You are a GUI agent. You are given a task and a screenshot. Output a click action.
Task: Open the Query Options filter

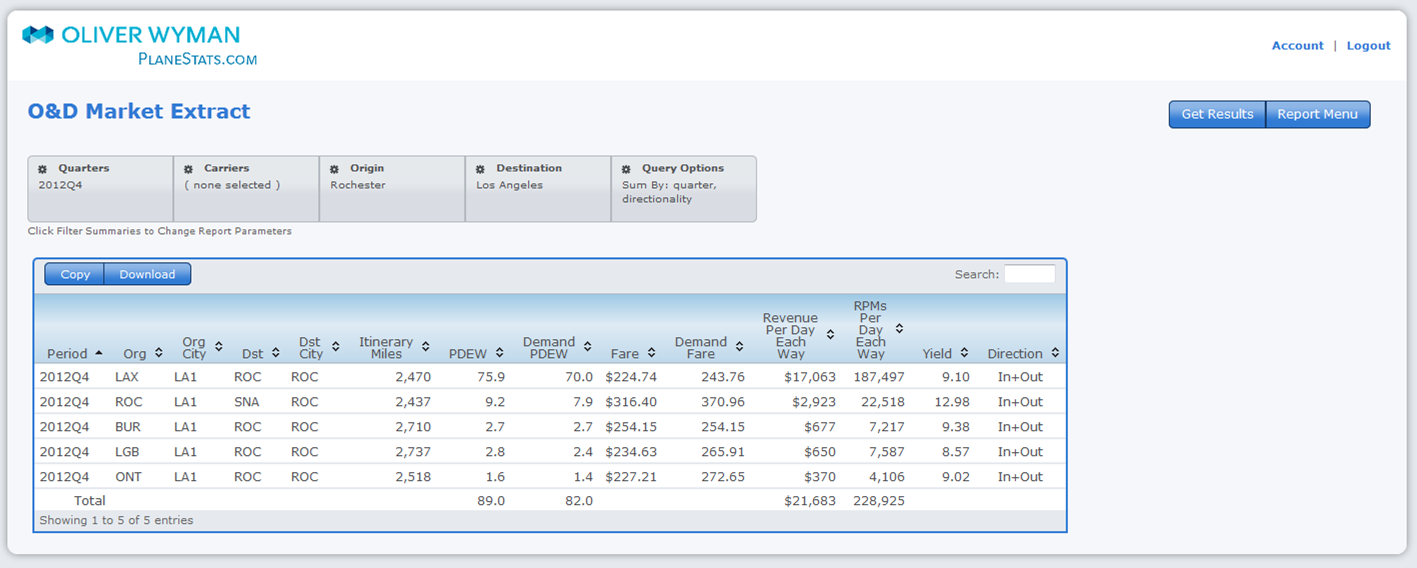click(x=684, y=188)
